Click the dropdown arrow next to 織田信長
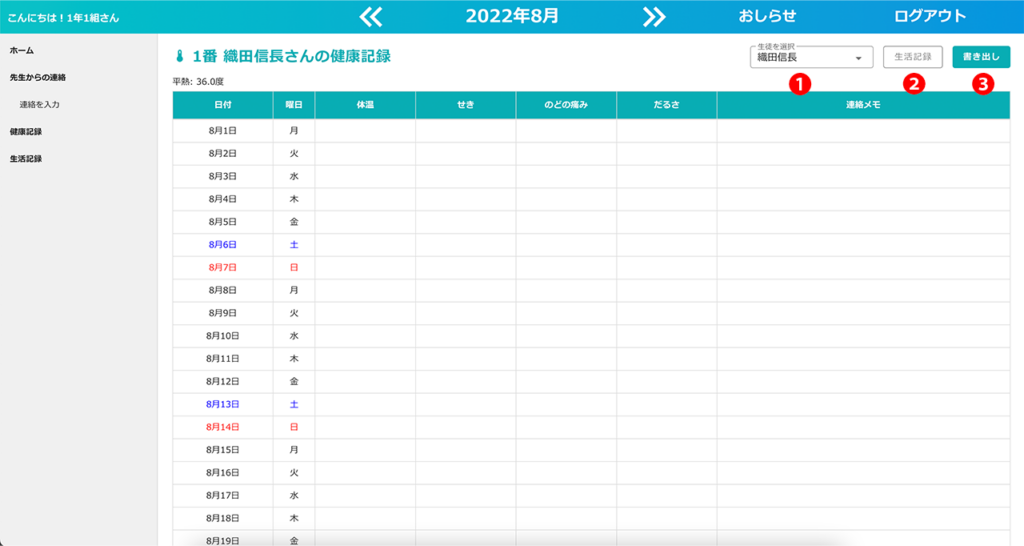The height and width of the screenshot is (546, 1024). click(x=858, y=58)
